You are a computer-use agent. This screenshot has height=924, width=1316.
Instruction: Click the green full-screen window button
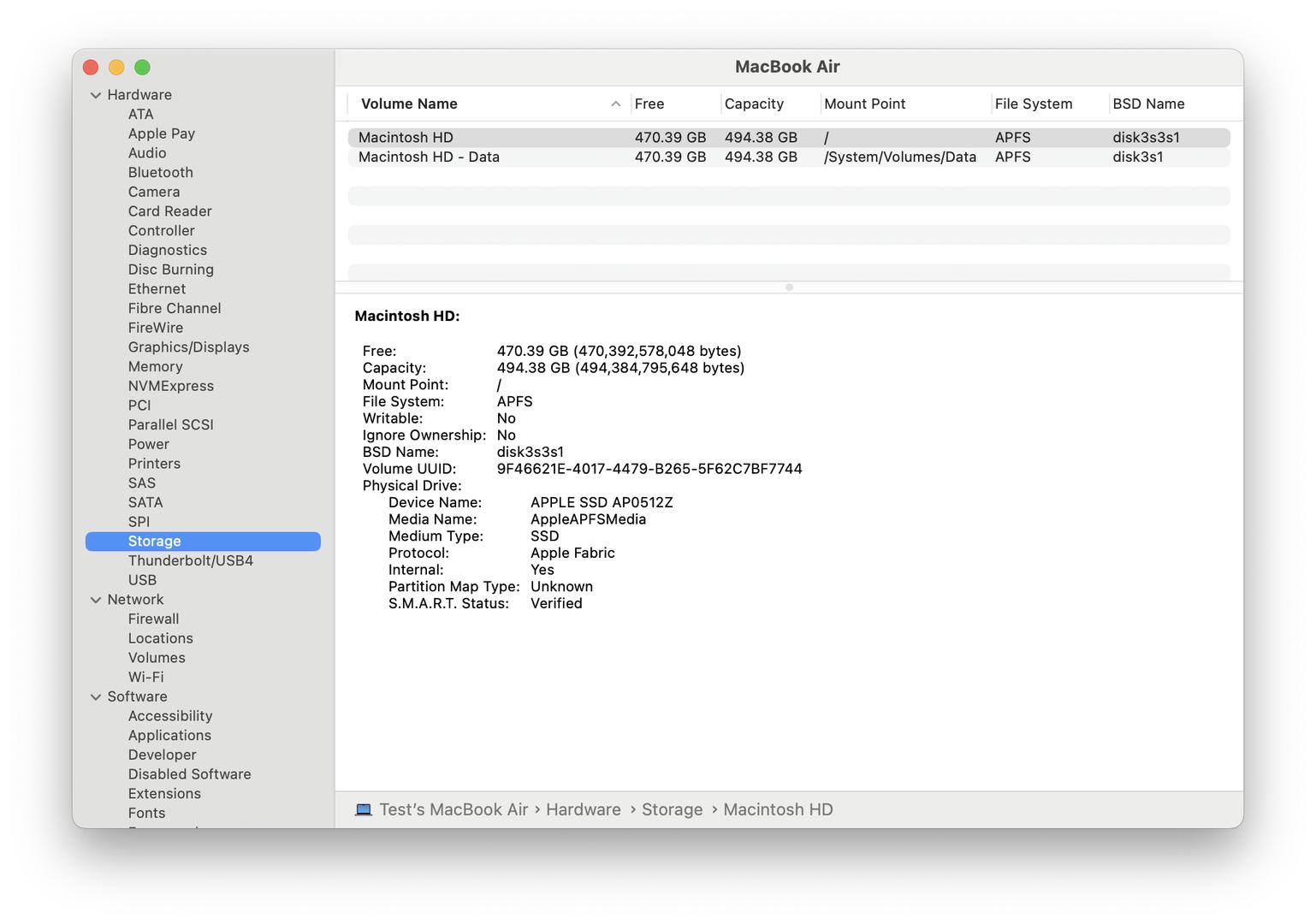[143, 68]
